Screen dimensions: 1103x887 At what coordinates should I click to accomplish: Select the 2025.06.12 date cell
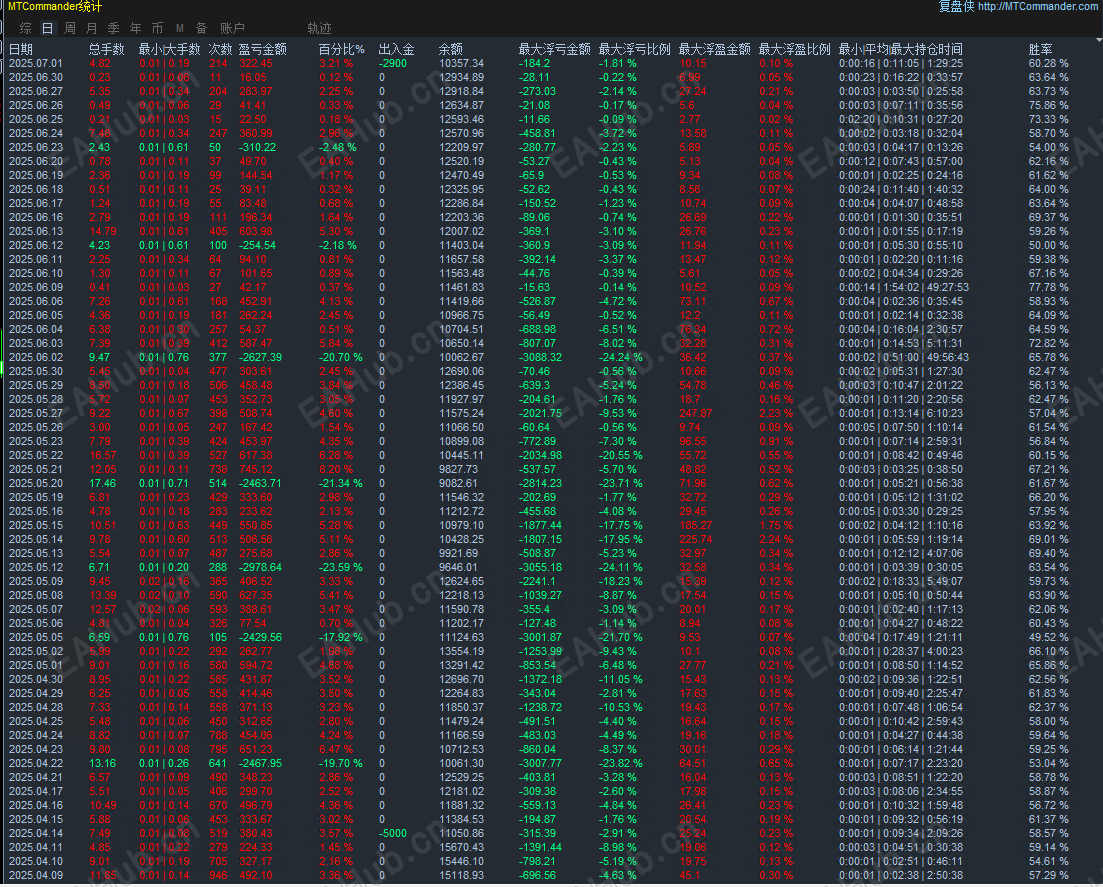(36, 245)
